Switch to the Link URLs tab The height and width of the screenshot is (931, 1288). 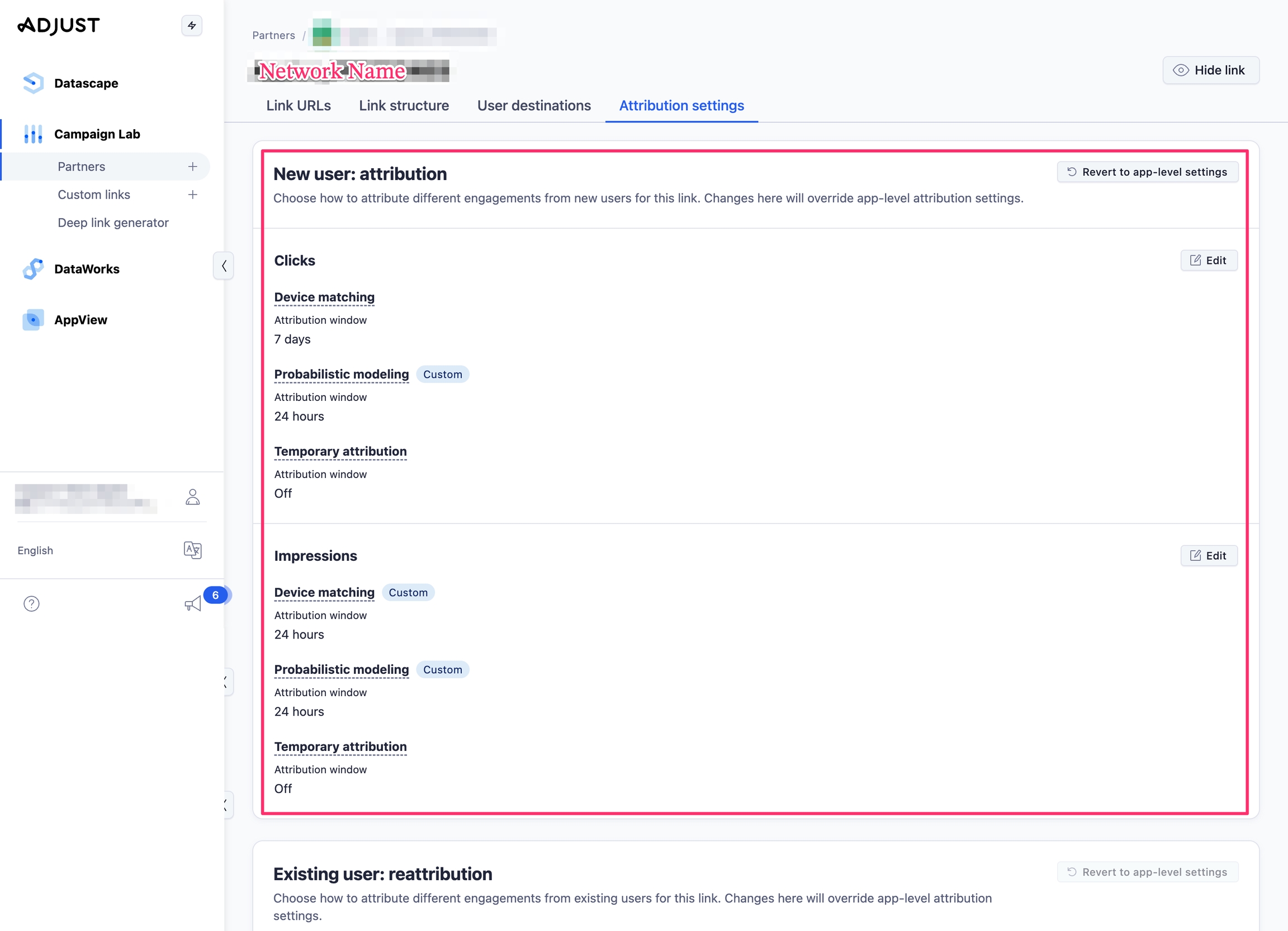[298, 106]
